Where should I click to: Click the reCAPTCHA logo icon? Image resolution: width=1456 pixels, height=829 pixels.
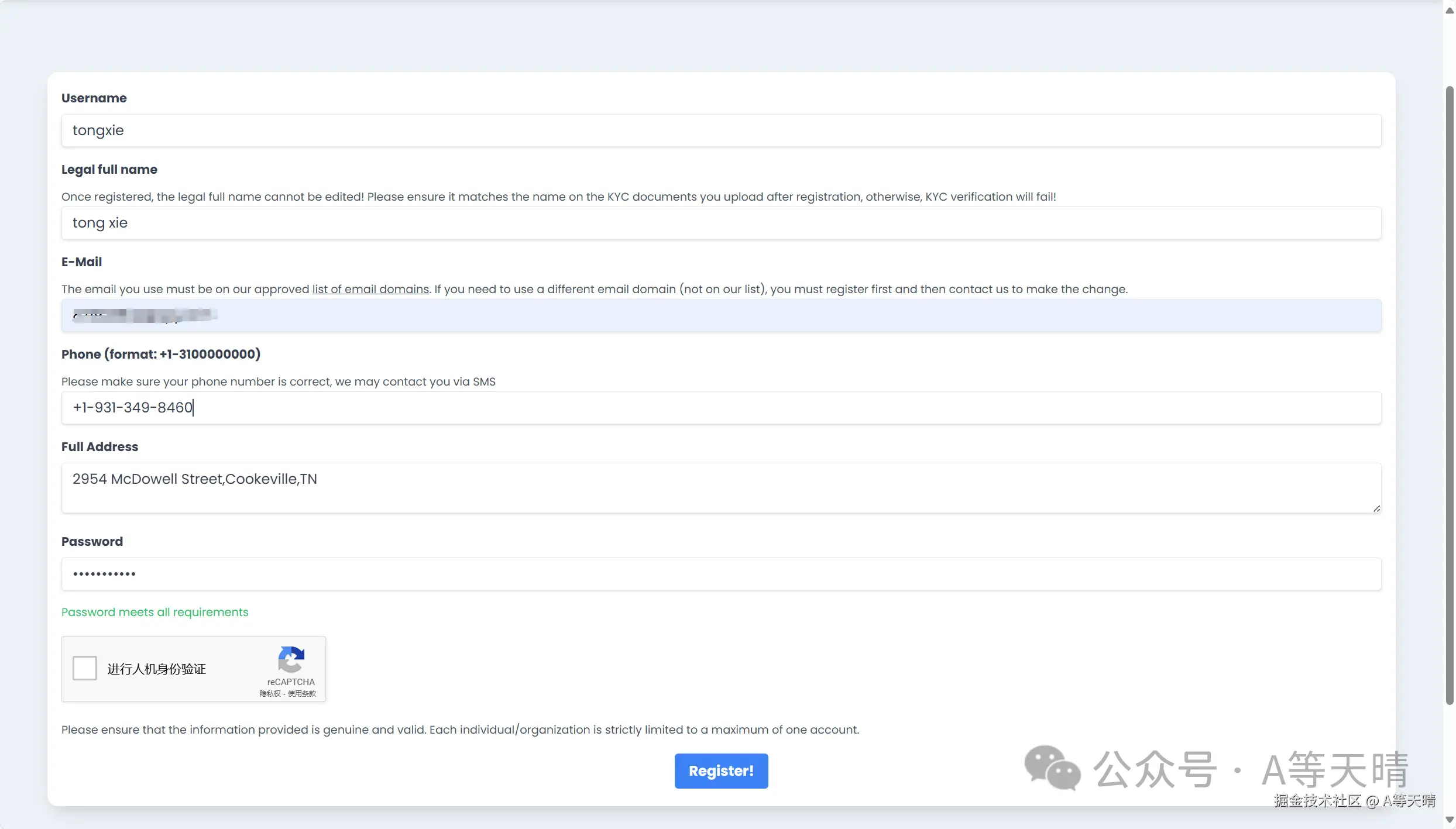(291, 660)
